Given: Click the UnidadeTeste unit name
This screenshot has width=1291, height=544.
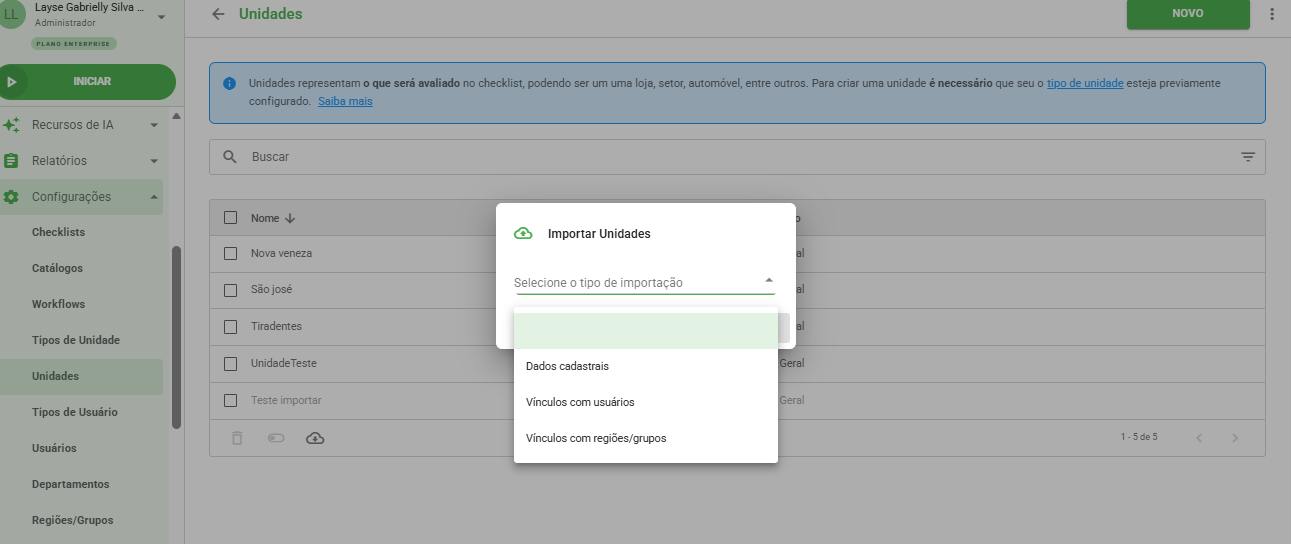Looking at the screenshot, I should coord(283,363).
